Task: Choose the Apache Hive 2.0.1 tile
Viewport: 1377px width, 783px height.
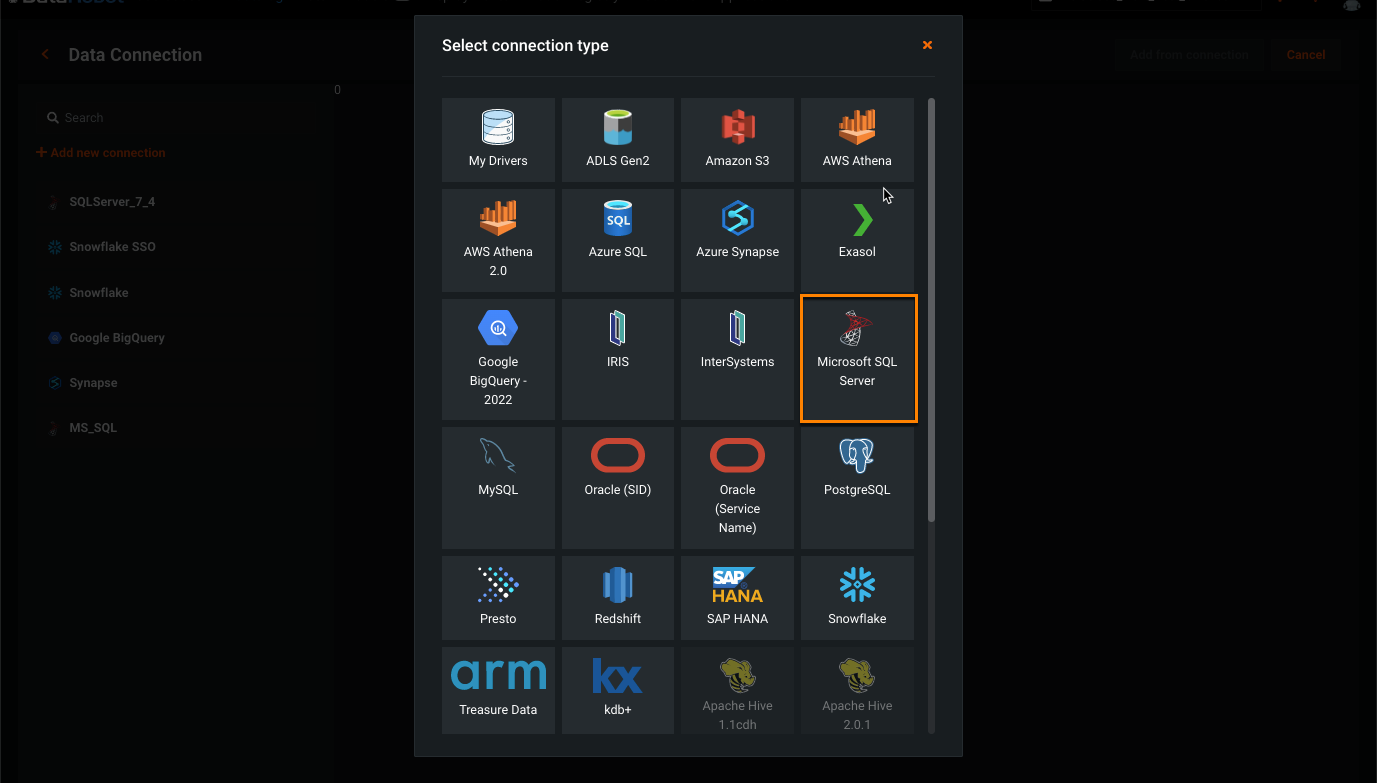Action: [857, 690]
